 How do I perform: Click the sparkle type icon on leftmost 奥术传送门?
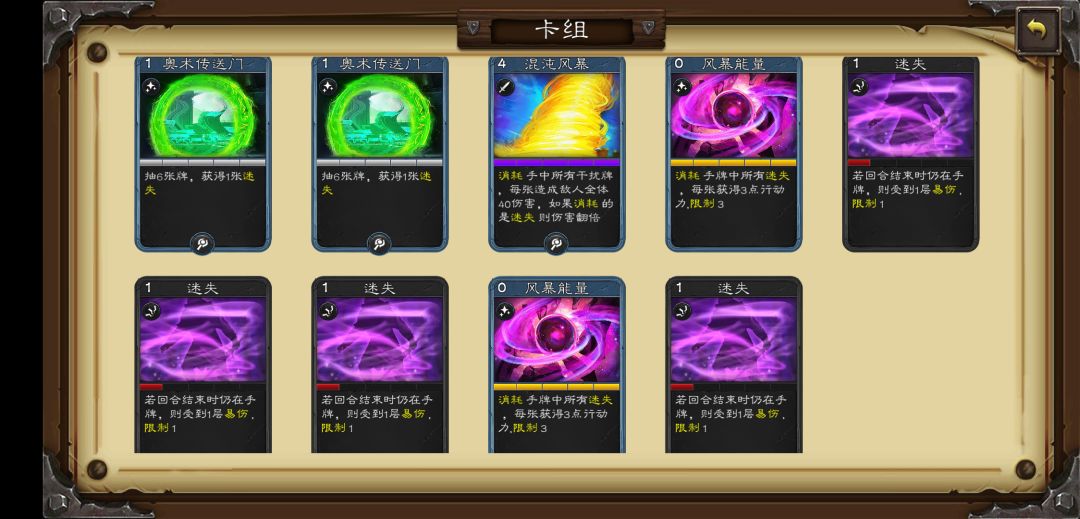click(152, 87)
